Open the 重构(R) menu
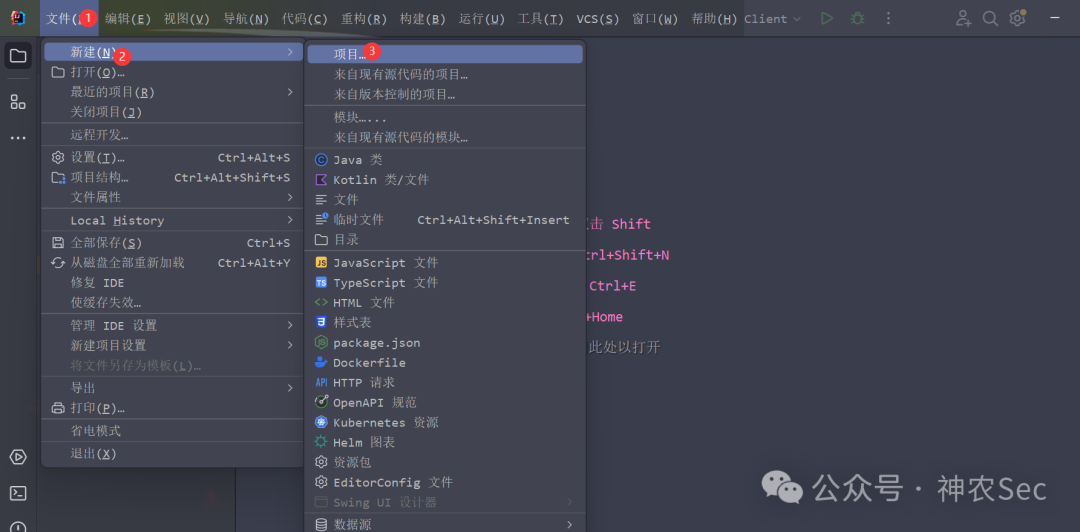Screen dimensions: 1080x532 (x=364, y=19)
